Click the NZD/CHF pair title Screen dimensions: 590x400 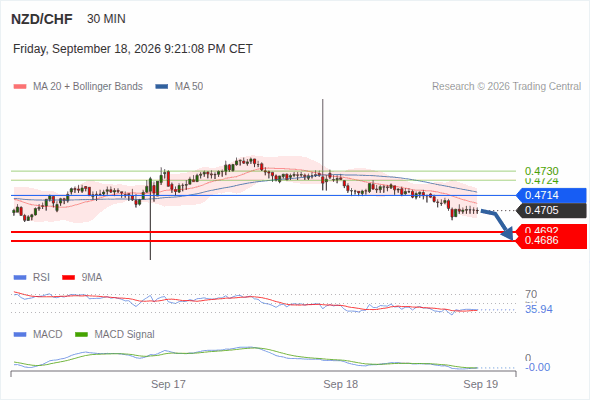(x=42, y=19)
